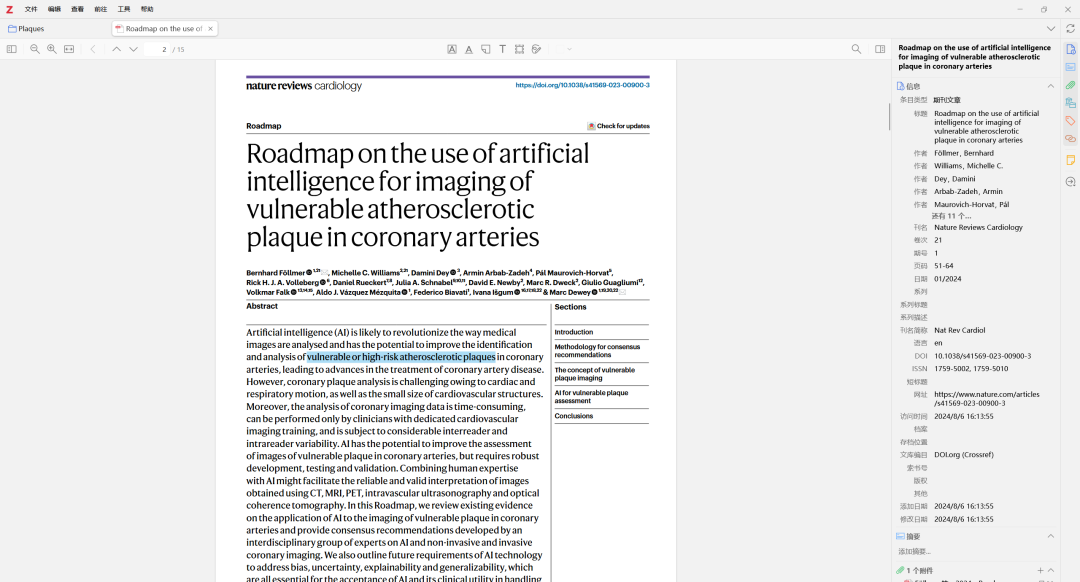1080x582 pixels.
Task: Click the URL value nature.com/articles
Action: tap(987, 399)
